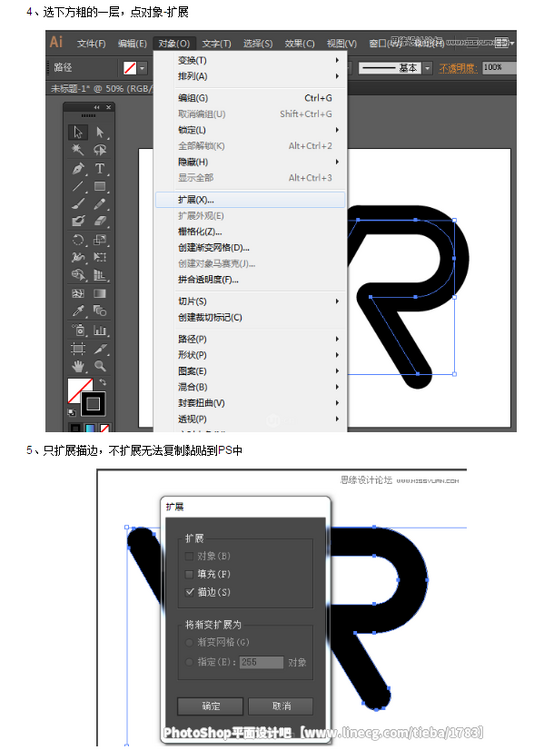Select the Free Transform tool
This screenshot has width=534, height=750.
tap(100, 257)
